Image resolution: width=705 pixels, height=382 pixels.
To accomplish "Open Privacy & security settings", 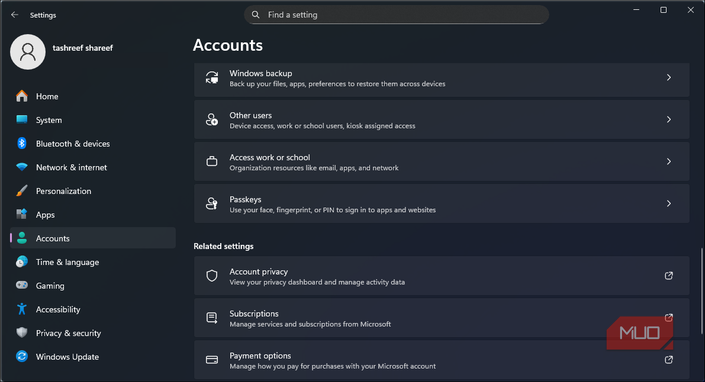I will 93,333.
